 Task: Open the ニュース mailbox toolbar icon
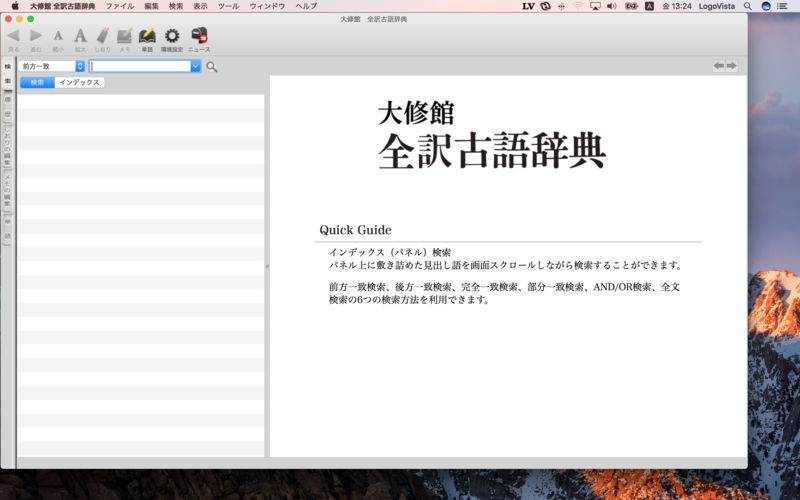[x=199, y=36]
